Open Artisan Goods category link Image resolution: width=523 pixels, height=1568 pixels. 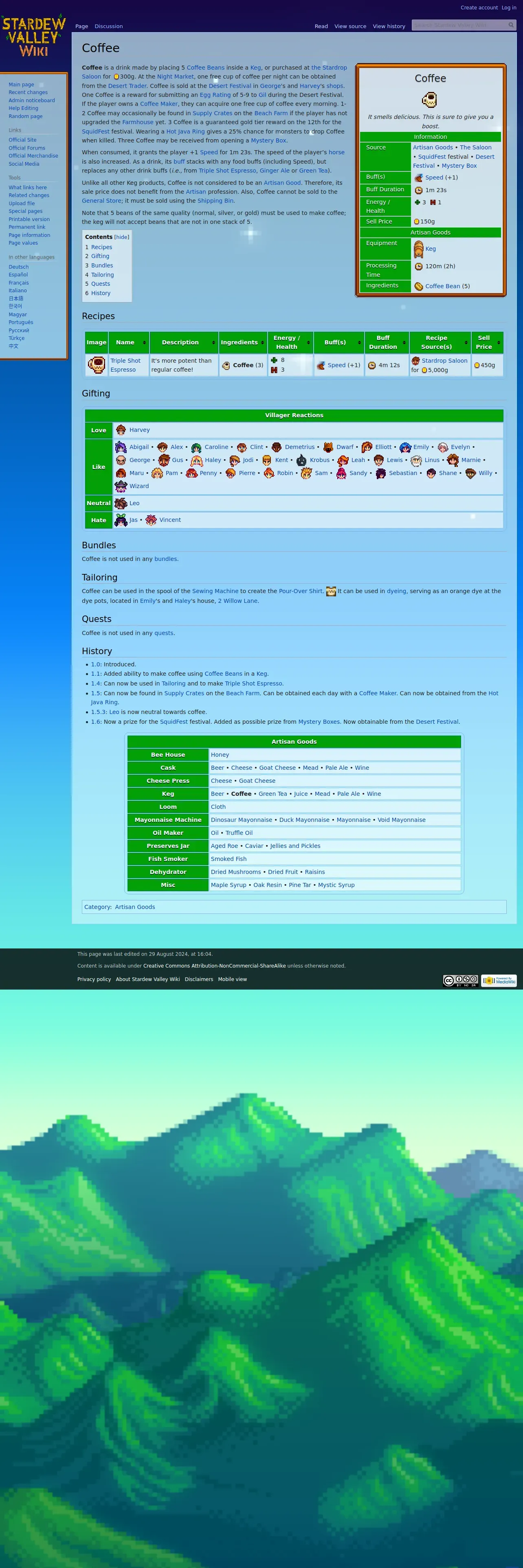click(135, 907)
